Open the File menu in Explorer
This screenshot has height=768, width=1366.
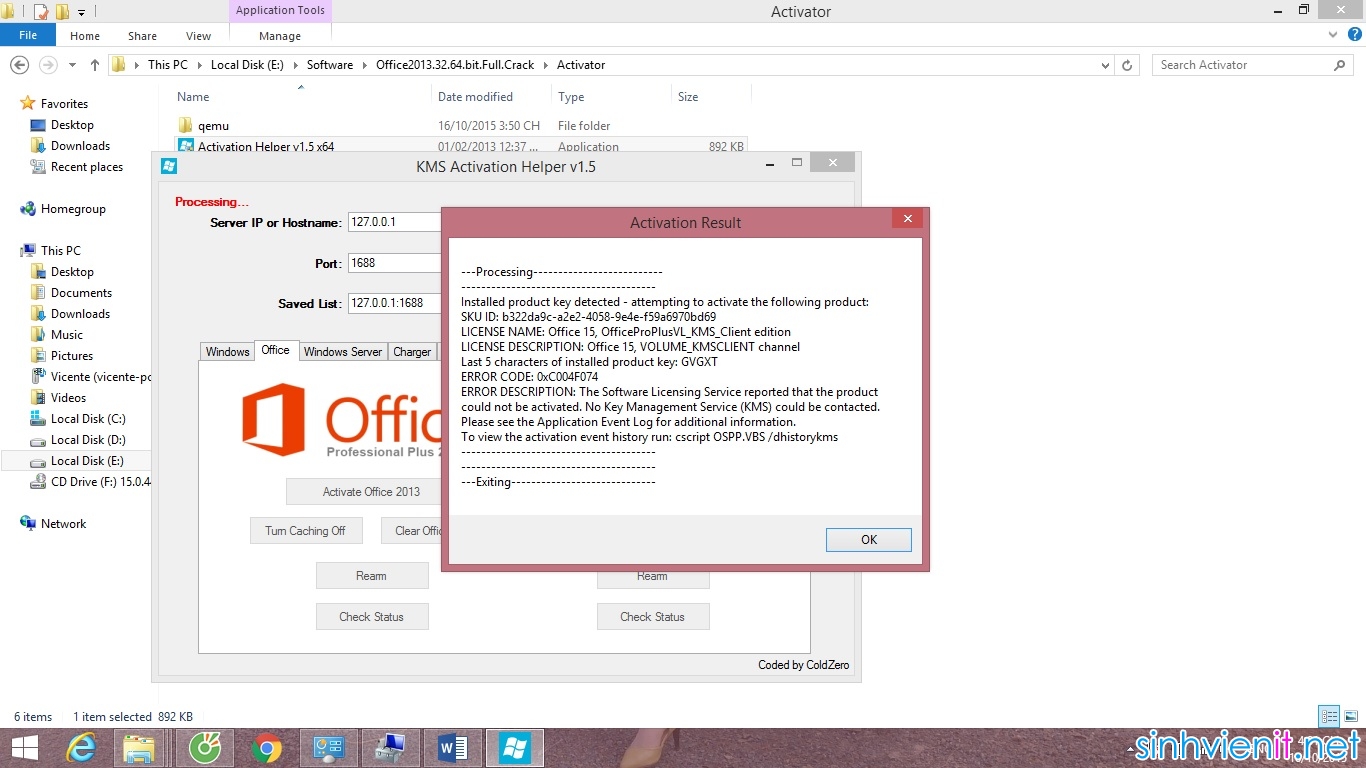click(x=28, y=35)
